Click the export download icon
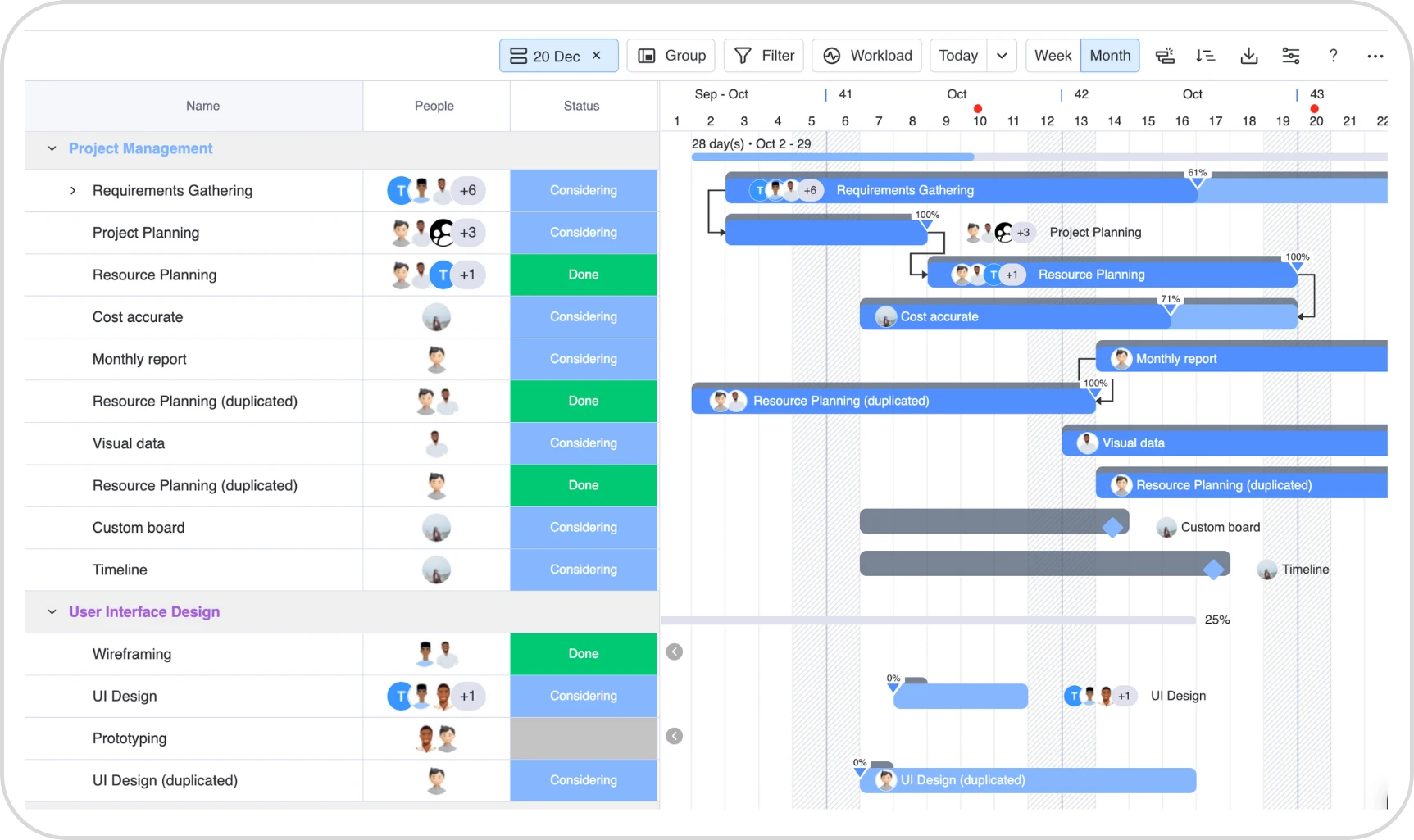1414x840 pixels. 1248,55
